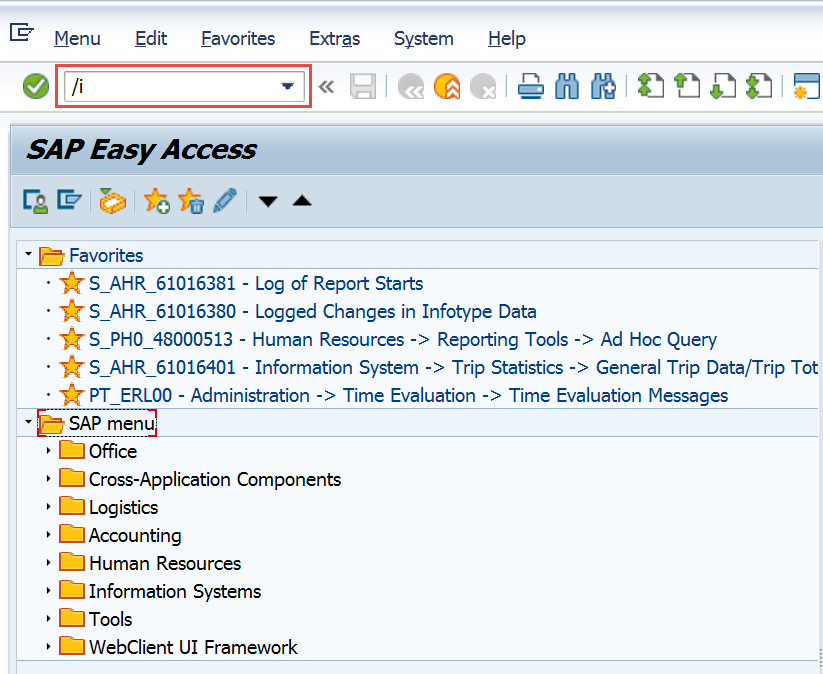This screenshot has width=823, height=674.
Task: Click the SAP Menu icon in application toolbar
Action: [70, 200]
